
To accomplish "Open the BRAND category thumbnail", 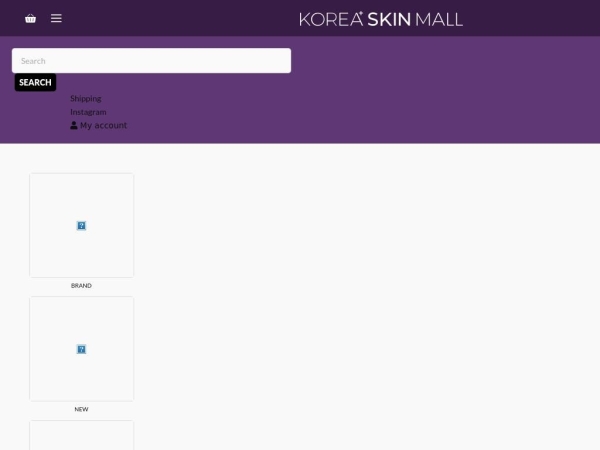I will (82, 225).
